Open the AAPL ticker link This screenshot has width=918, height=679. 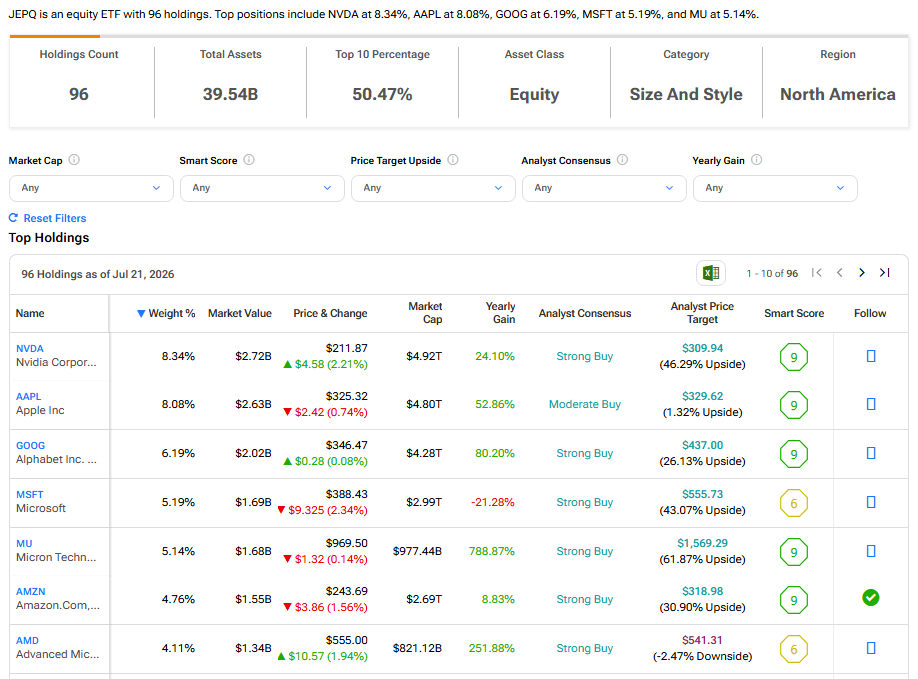coord(28,396)
